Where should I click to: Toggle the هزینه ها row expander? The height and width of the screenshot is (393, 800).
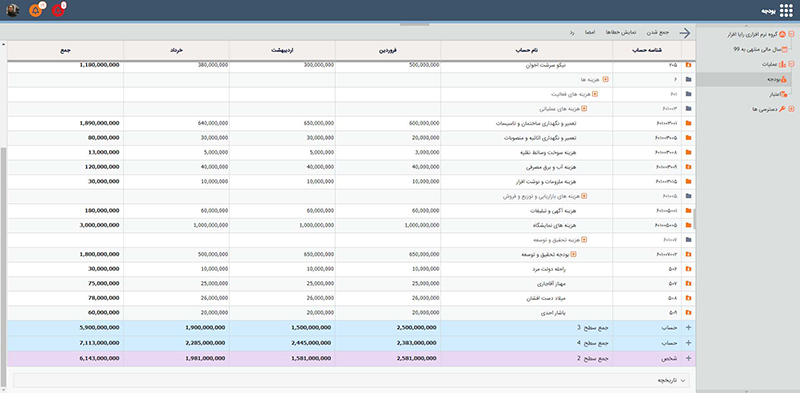pos(606,80)
